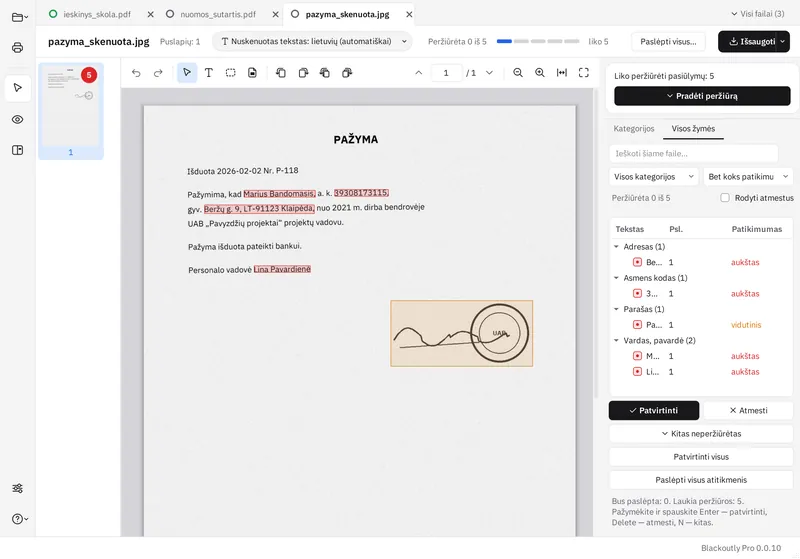The height and width of the screenshot is (559, 800).
Task: Open the settings sliders icon in sidebar
Action: (x=17, y=488)
